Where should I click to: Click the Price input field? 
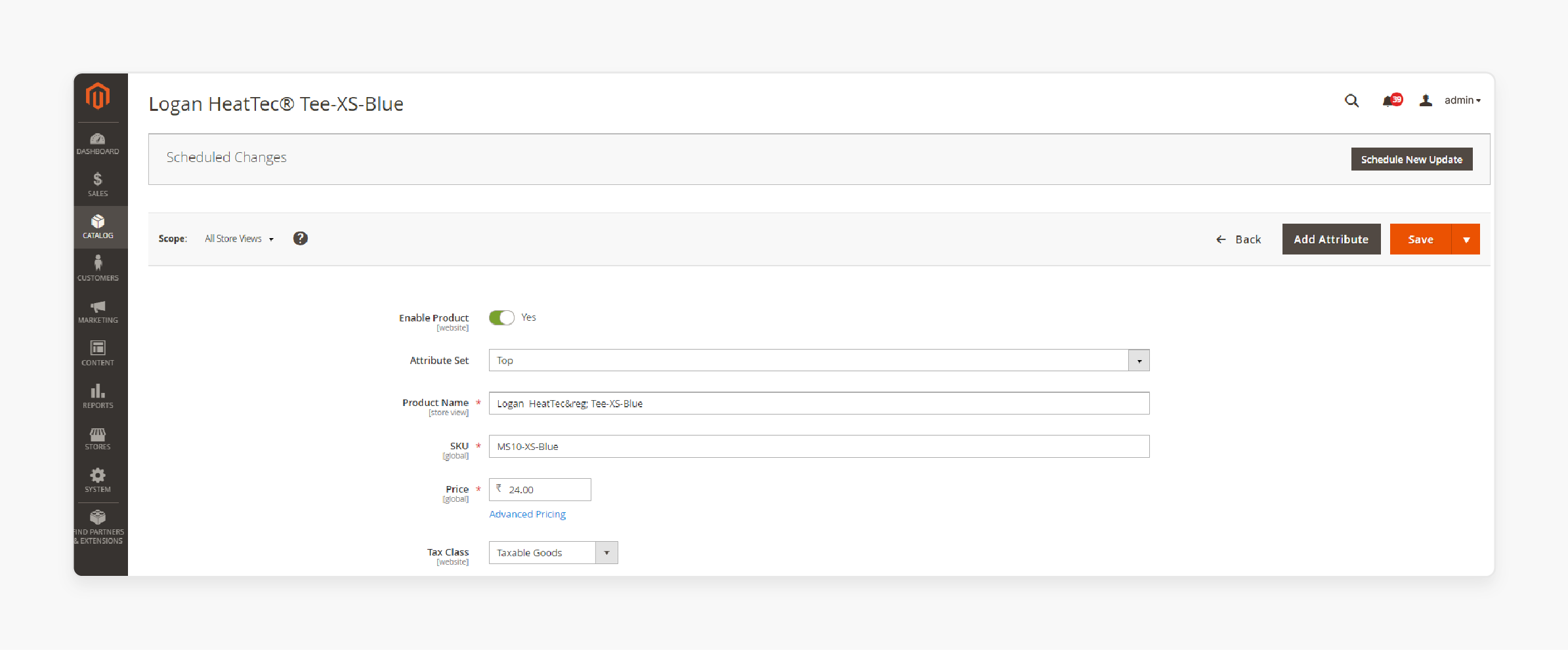pyautogui.click(x=540, y=490)
